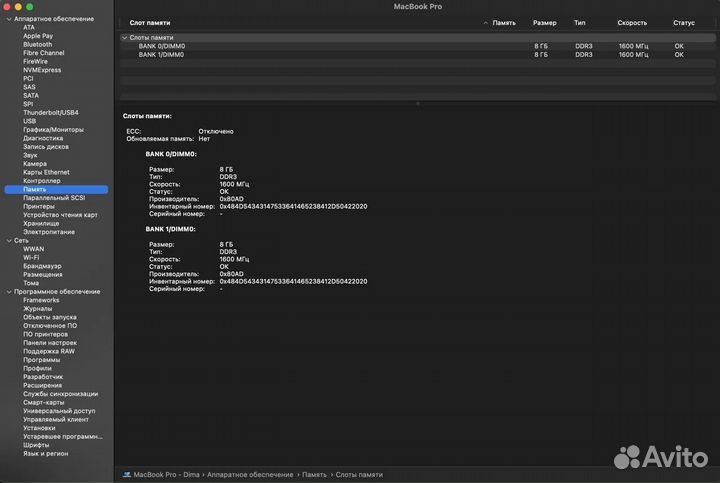The height and width of the screenshot is (483, 720).
Task: Select Журналы item
Action: click(x=38, y=309)
